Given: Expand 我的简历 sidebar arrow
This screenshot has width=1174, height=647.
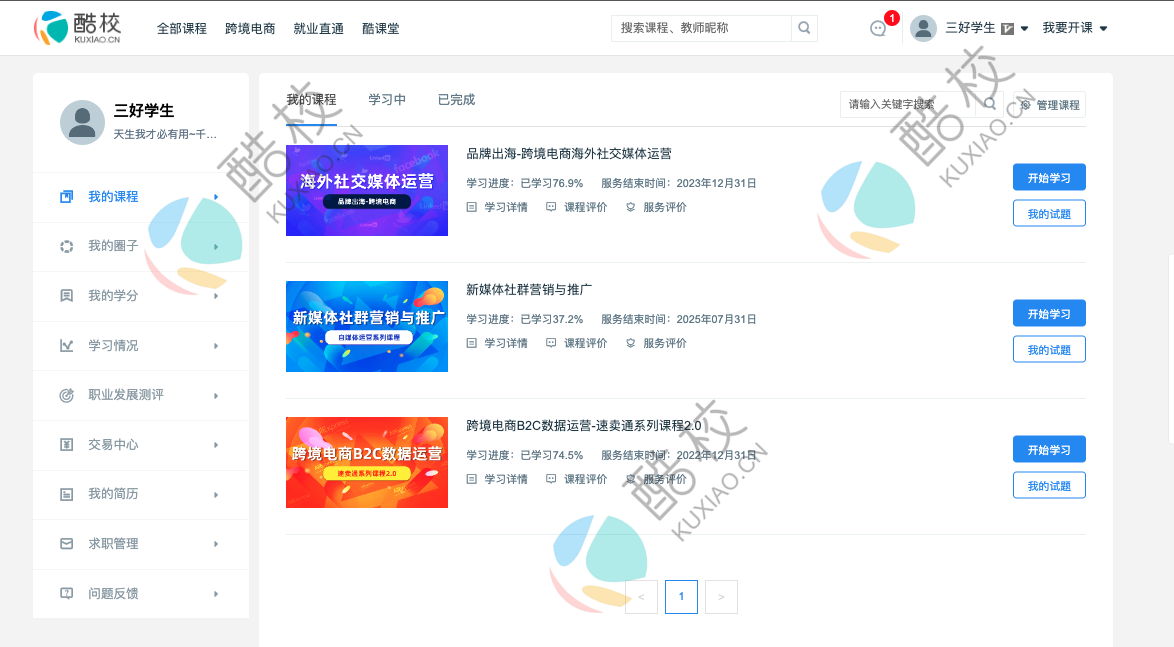Looking at the screenshot, I should coord(216,495).
